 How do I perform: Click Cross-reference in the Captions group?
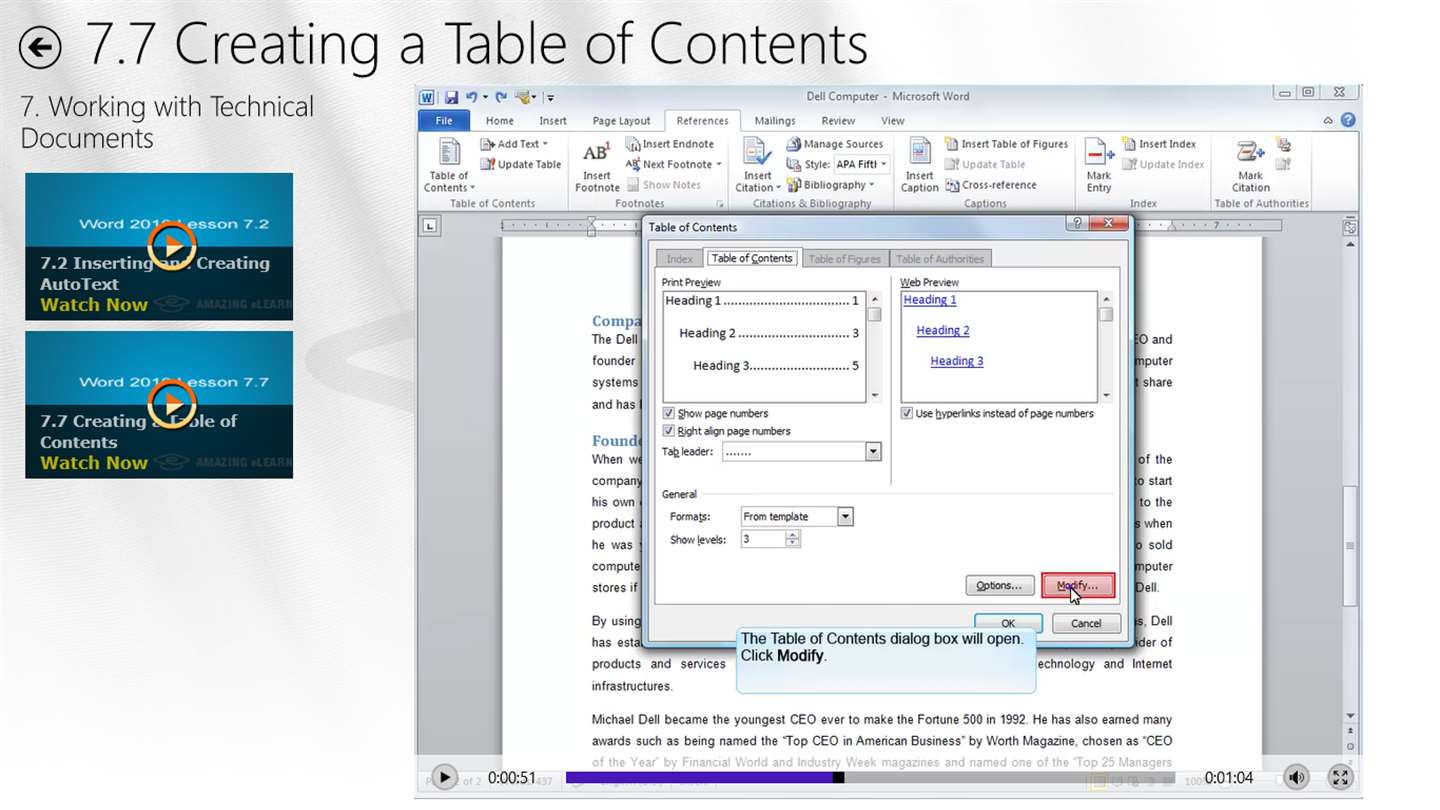click(x=990, y=185)
